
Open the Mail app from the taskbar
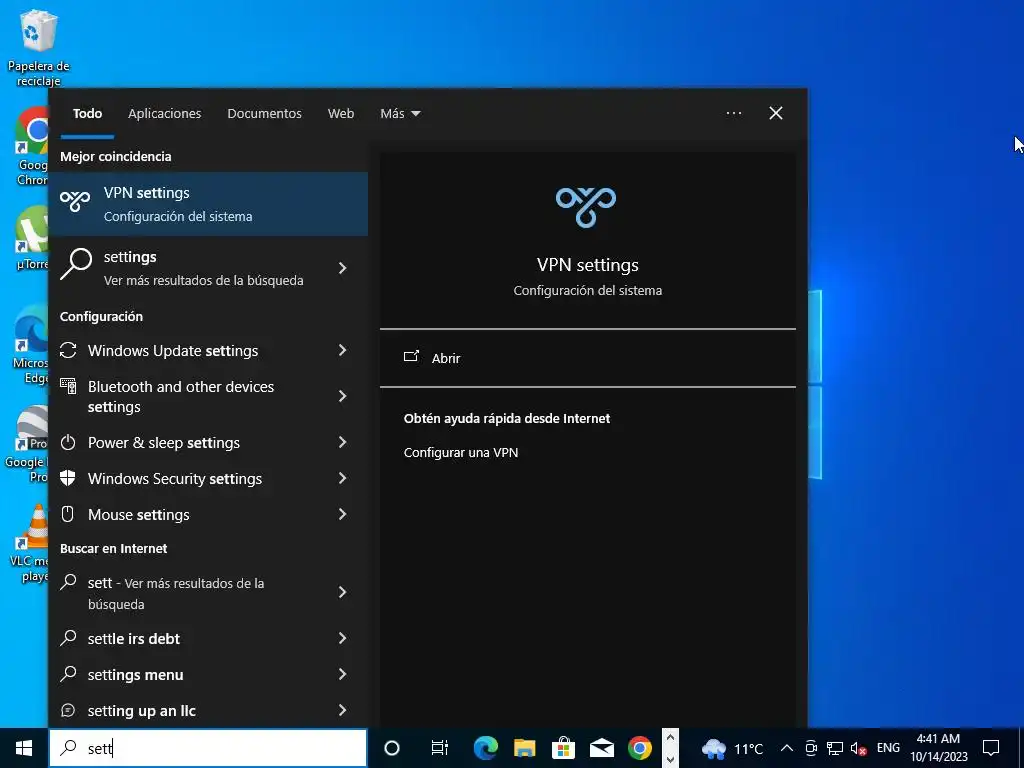[601, 748]
